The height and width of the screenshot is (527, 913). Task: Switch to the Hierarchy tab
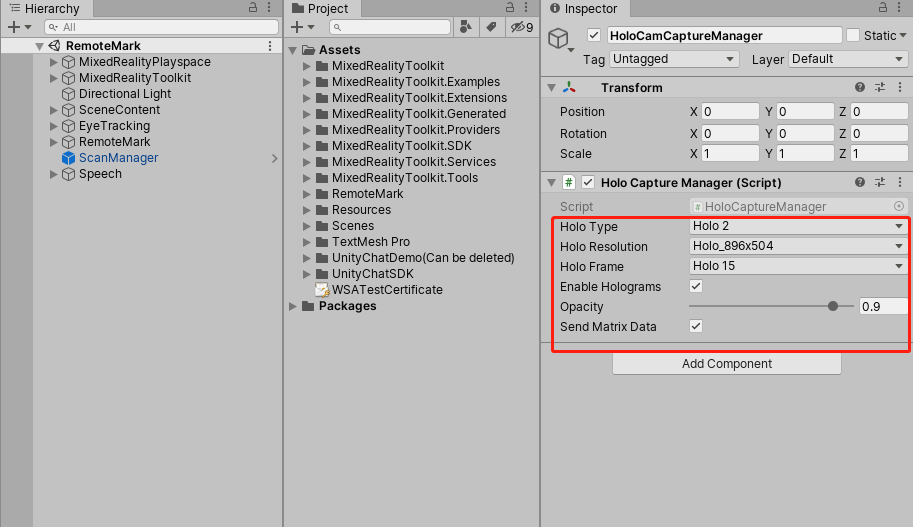click(45, 8)
